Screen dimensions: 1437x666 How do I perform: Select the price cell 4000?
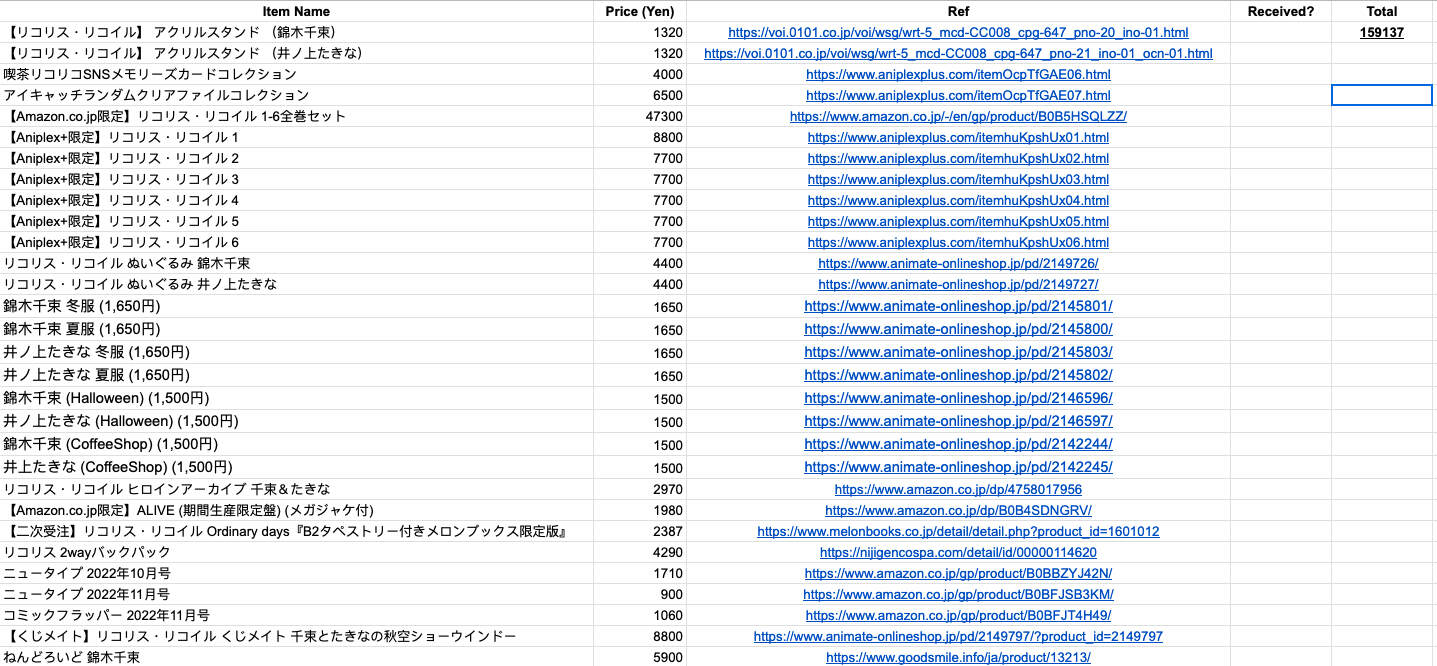tap(640, 75)
